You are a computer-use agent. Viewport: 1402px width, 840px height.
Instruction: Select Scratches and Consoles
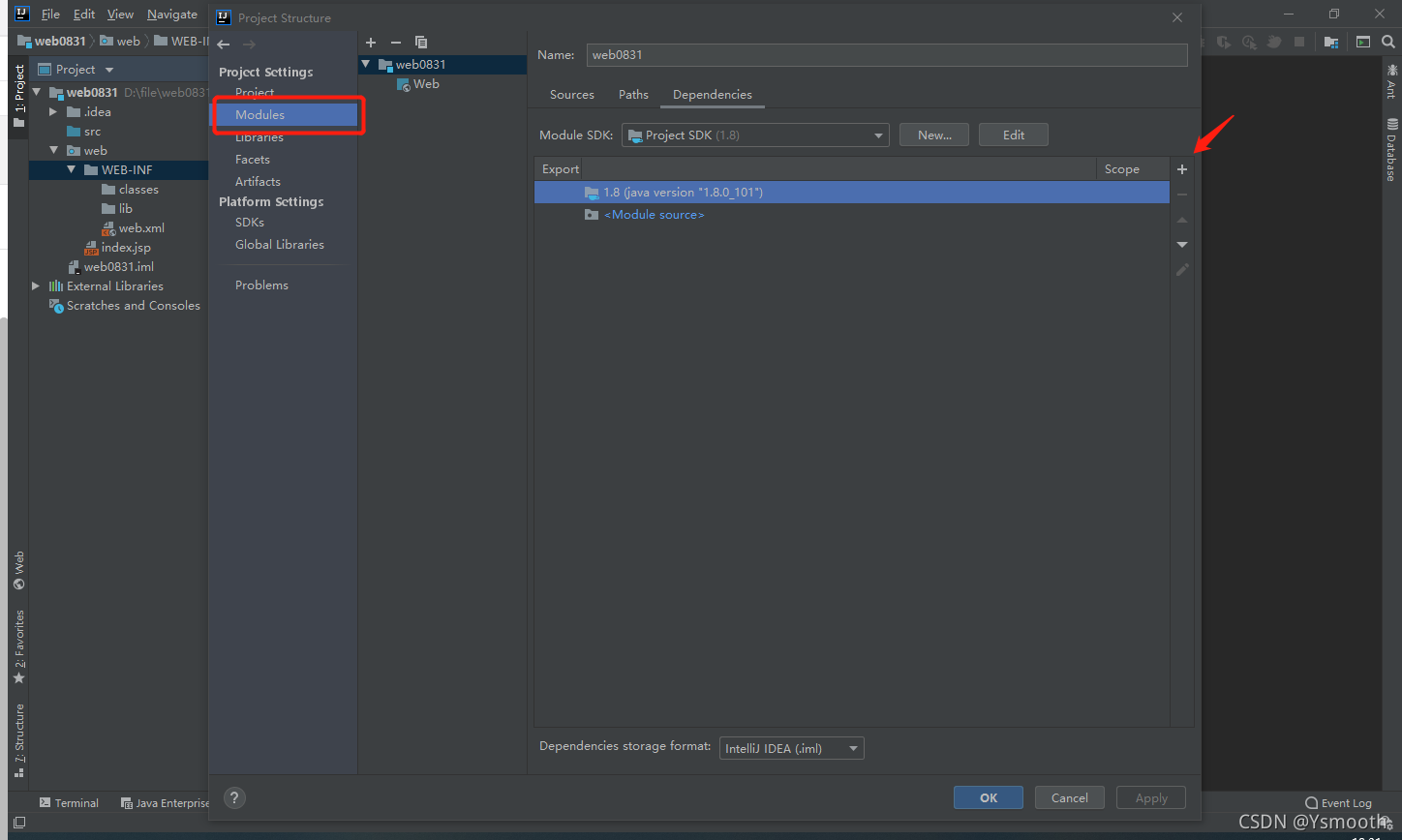pyautogui.click(x=134, y=306)
